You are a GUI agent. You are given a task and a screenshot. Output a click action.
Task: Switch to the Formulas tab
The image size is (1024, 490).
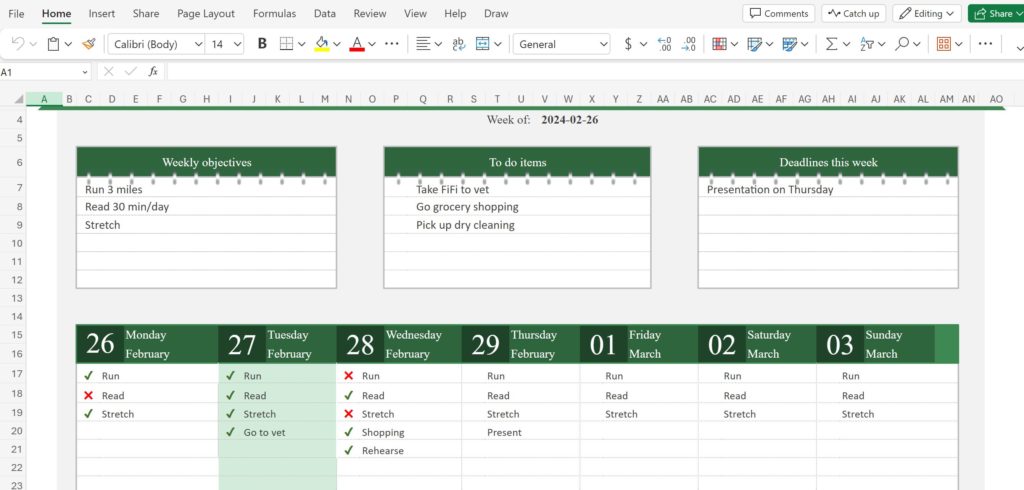click(274, 14)
